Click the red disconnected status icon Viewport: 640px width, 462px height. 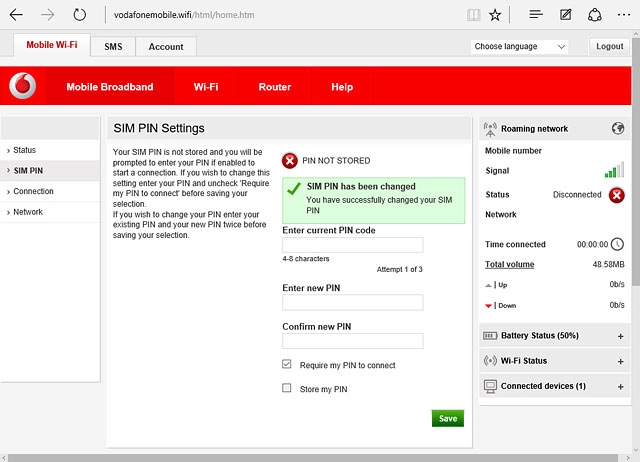[x=617, y=195]
